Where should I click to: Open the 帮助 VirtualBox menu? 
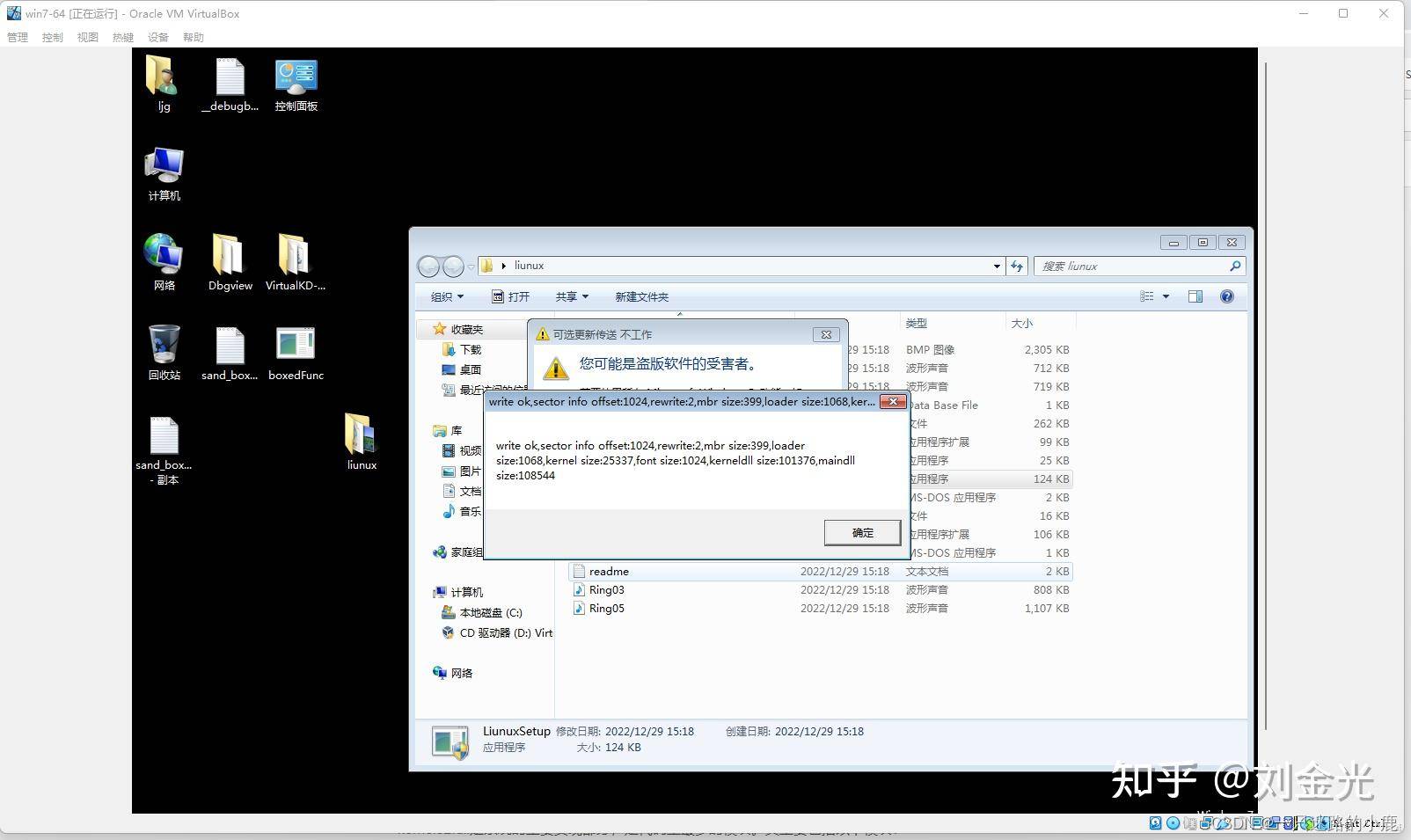point(194,37)
